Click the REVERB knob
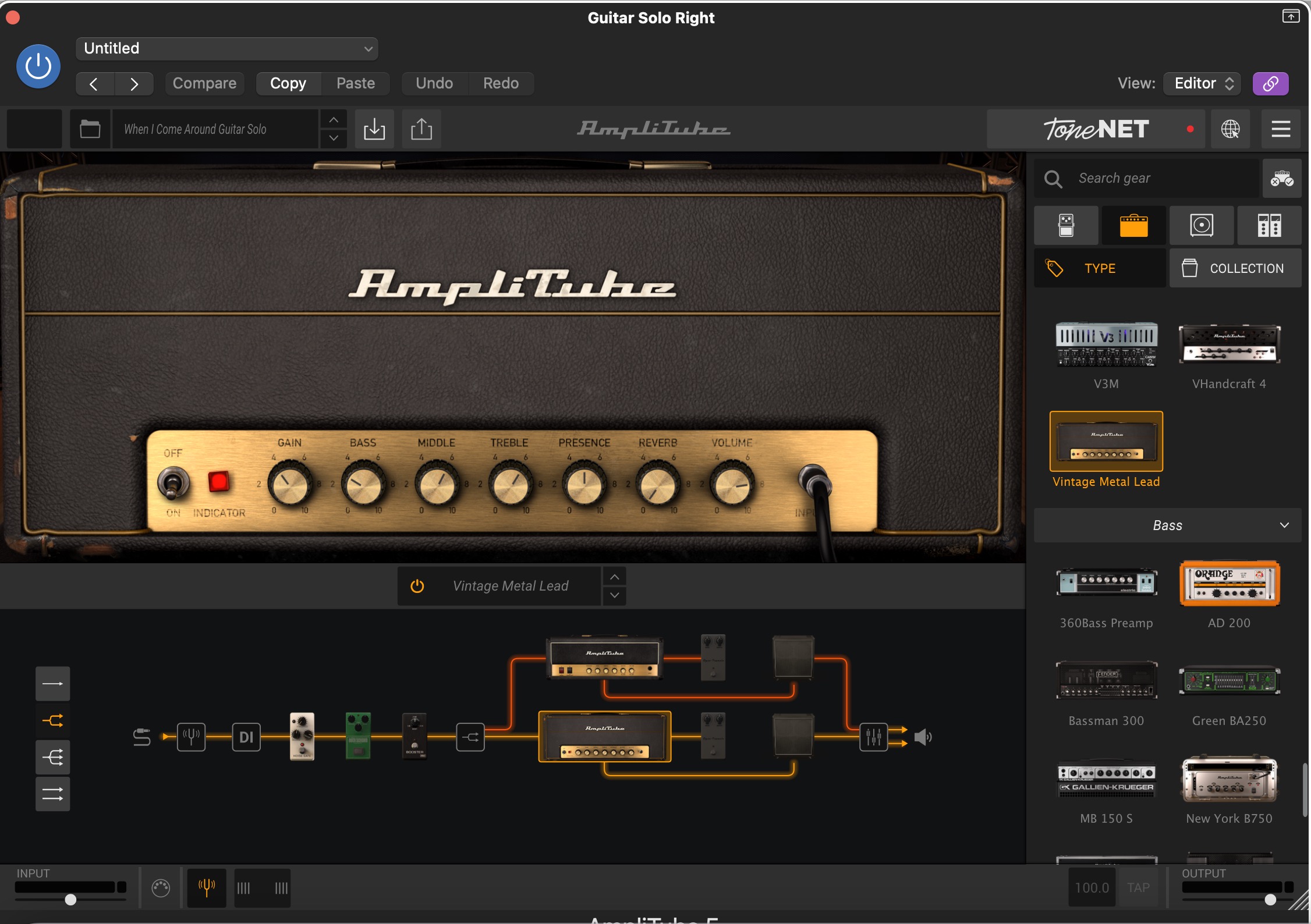 point(658,484)
